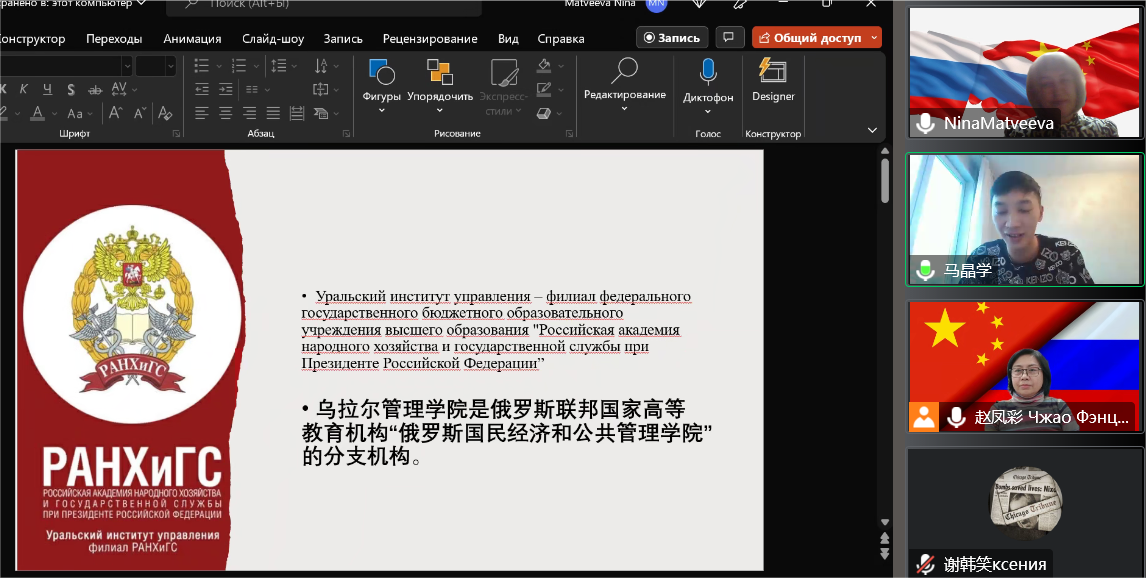
Task: Click the Record (Запись) button
Action: click(x=672, y=37)
